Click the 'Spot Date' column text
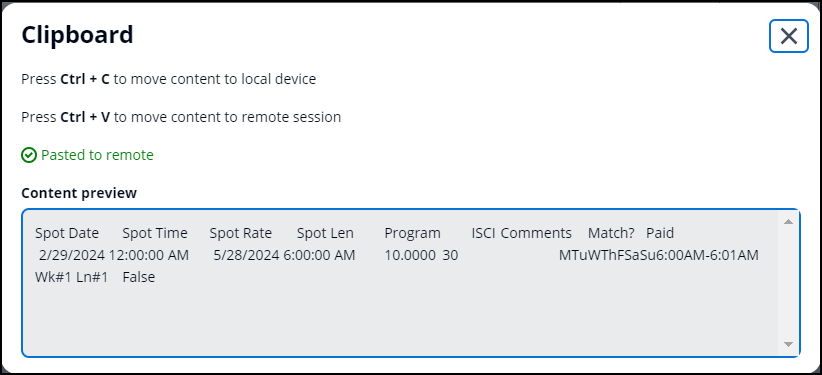This screenshot has height=375, width=822. pyautogui.click(x=67, y=233)
